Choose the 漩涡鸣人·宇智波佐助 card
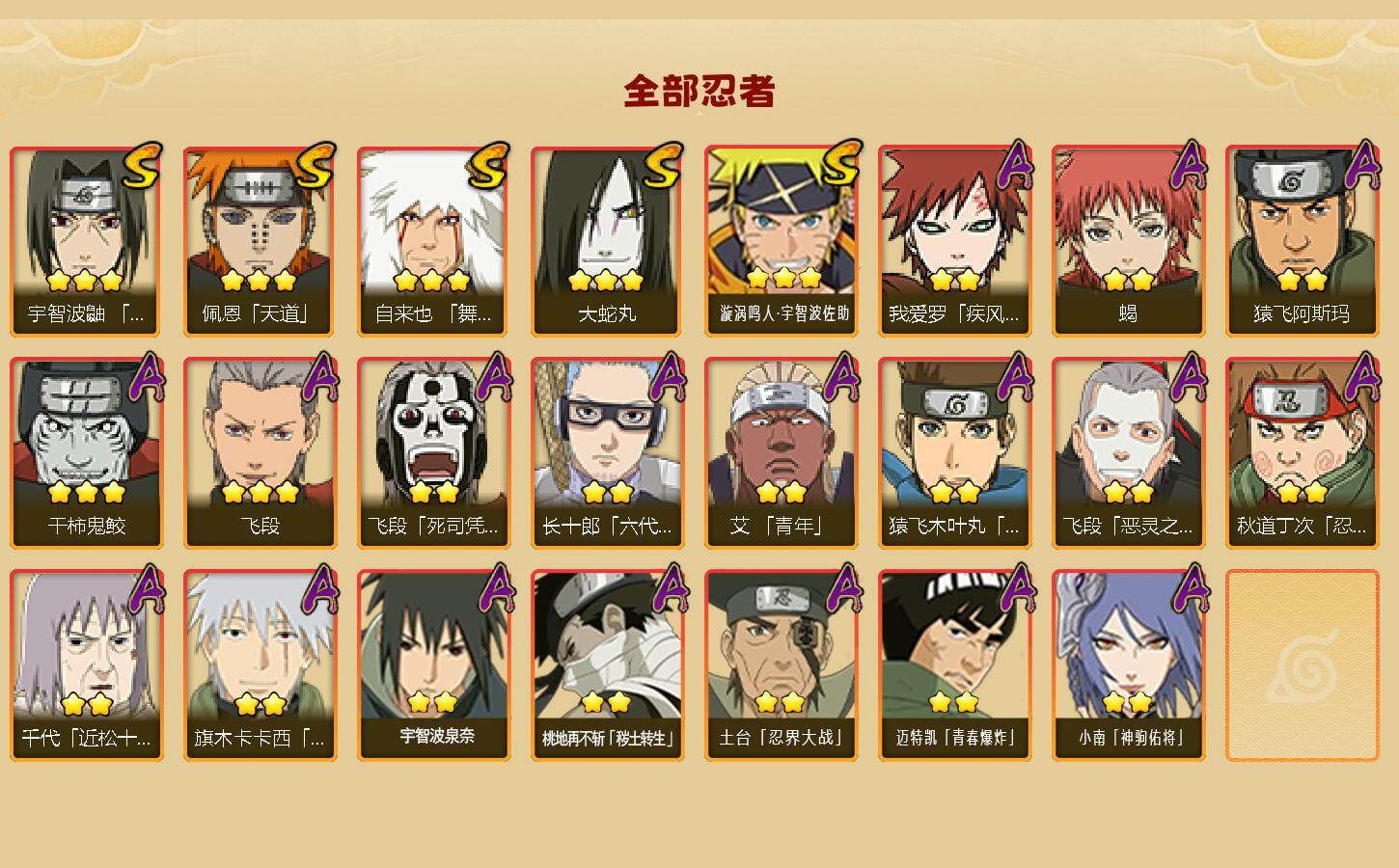 [781, 241]
